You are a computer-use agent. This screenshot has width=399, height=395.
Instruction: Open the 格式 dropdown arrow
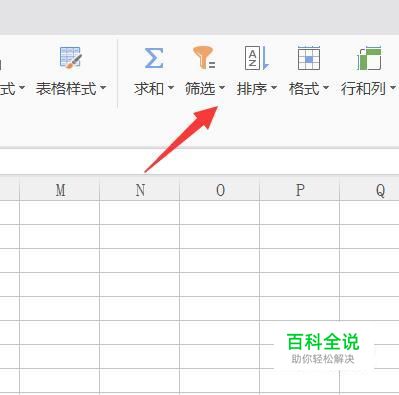pyautogui.click(x=326, y=88)
